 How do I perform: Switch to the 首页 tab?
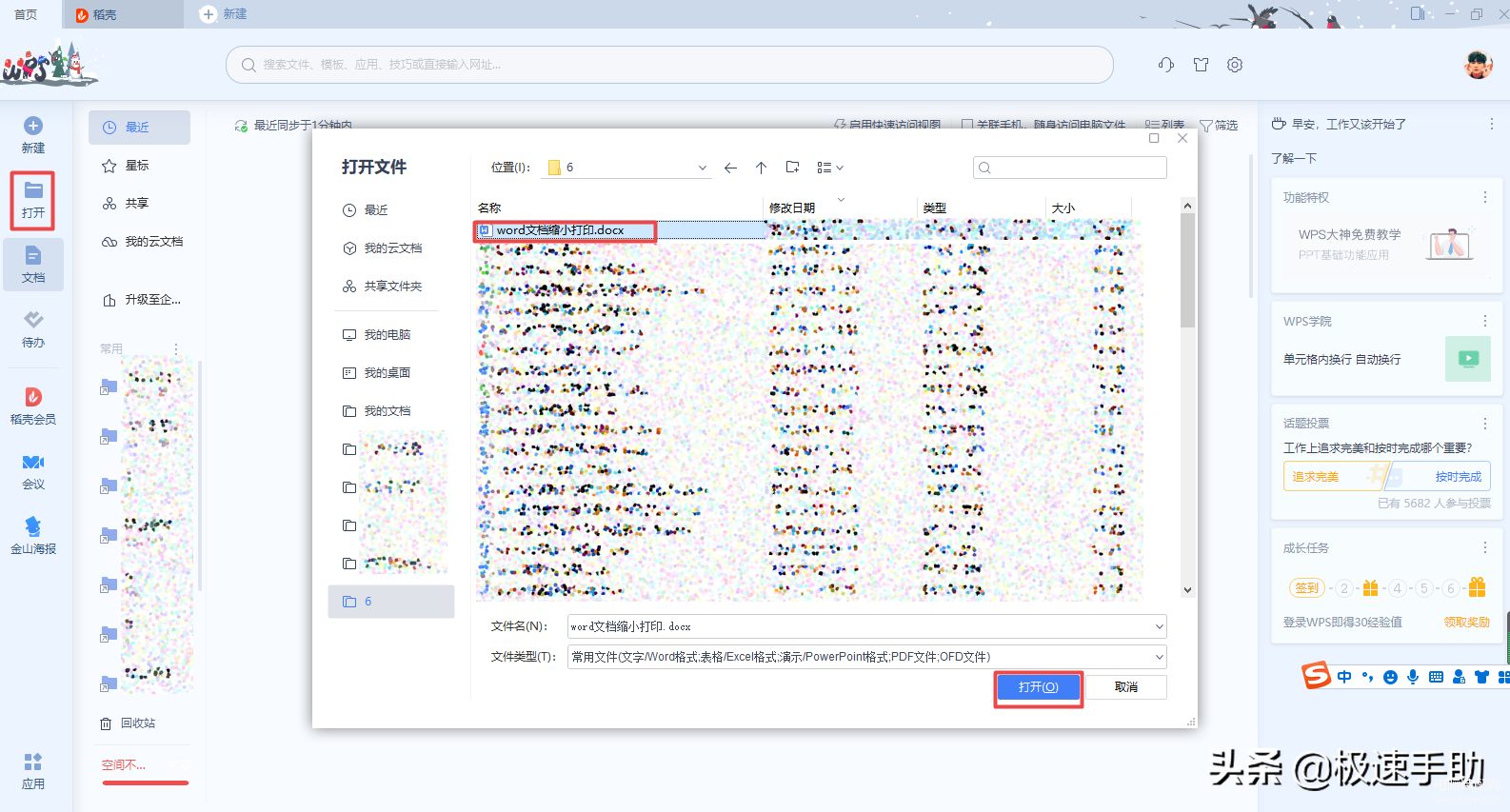(x=27, y=14)
